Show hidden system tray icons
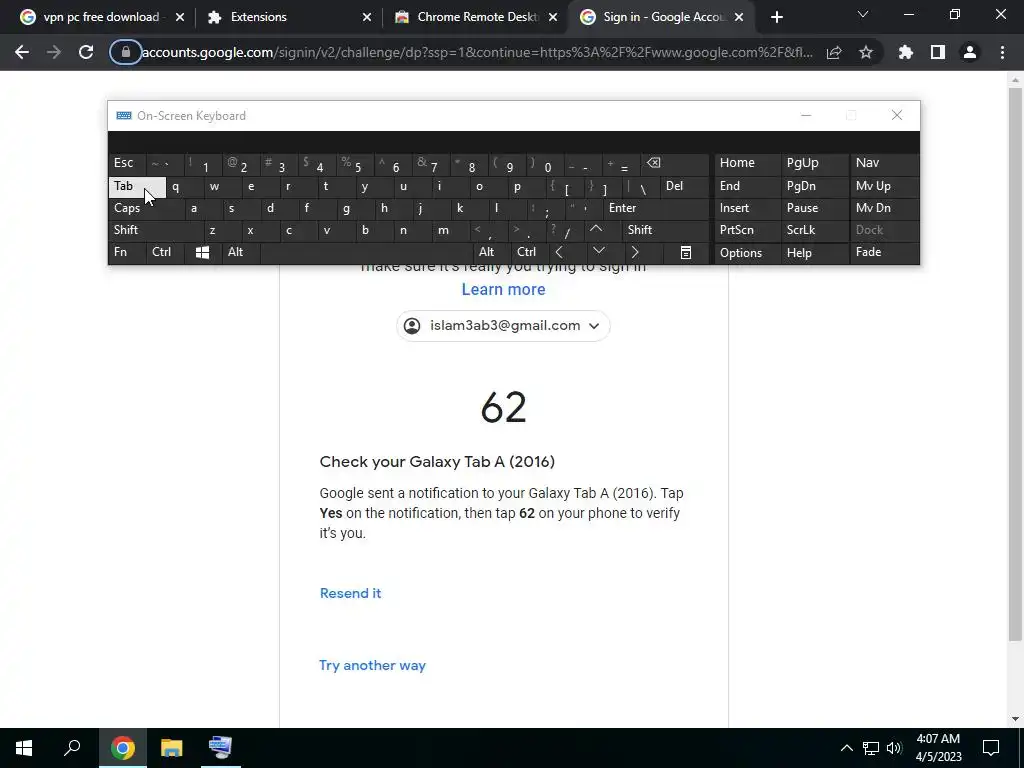Screen dimensions: 1024x768 click(846, 748)
